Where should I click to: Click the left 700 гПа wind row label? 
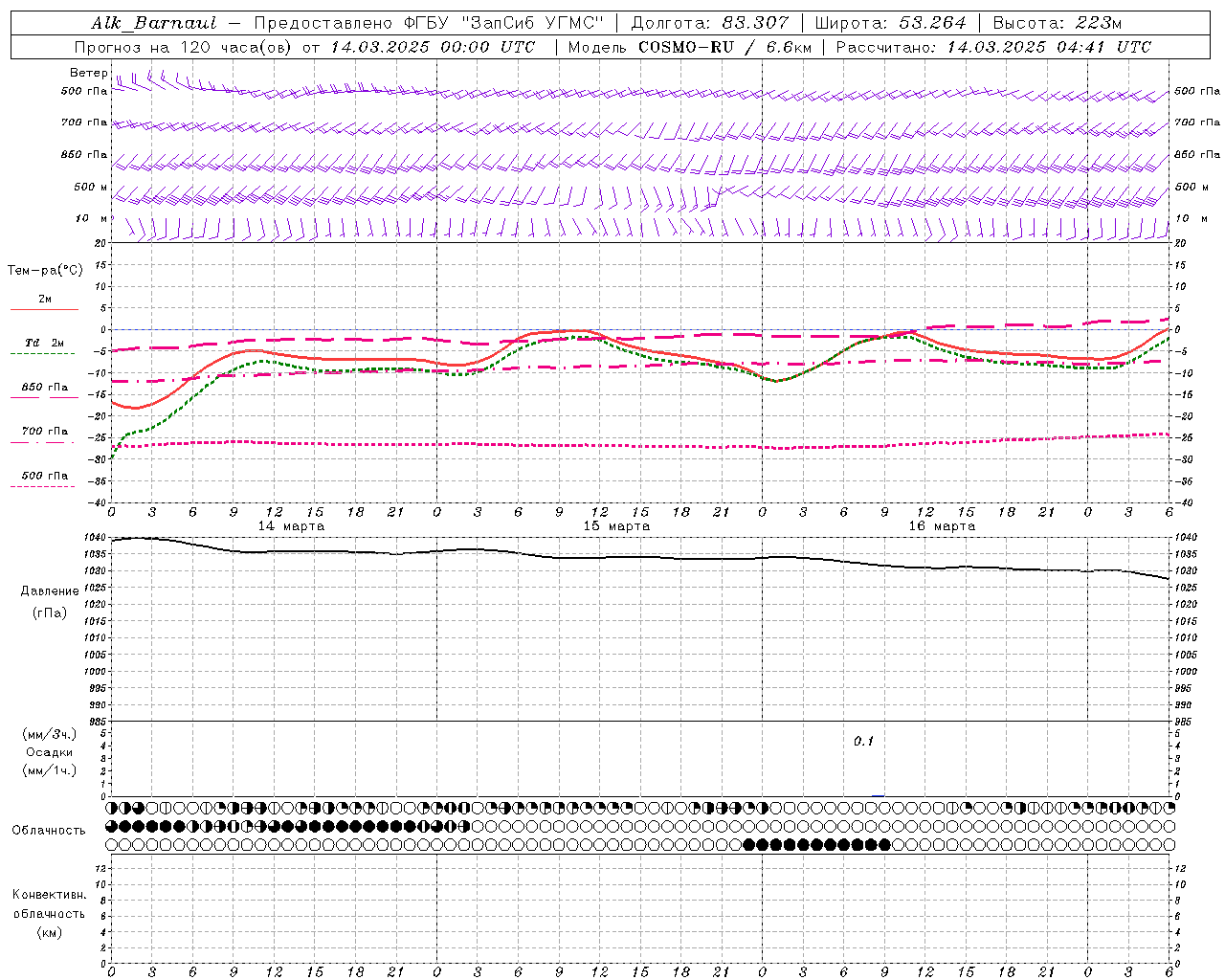coord(84,122)
